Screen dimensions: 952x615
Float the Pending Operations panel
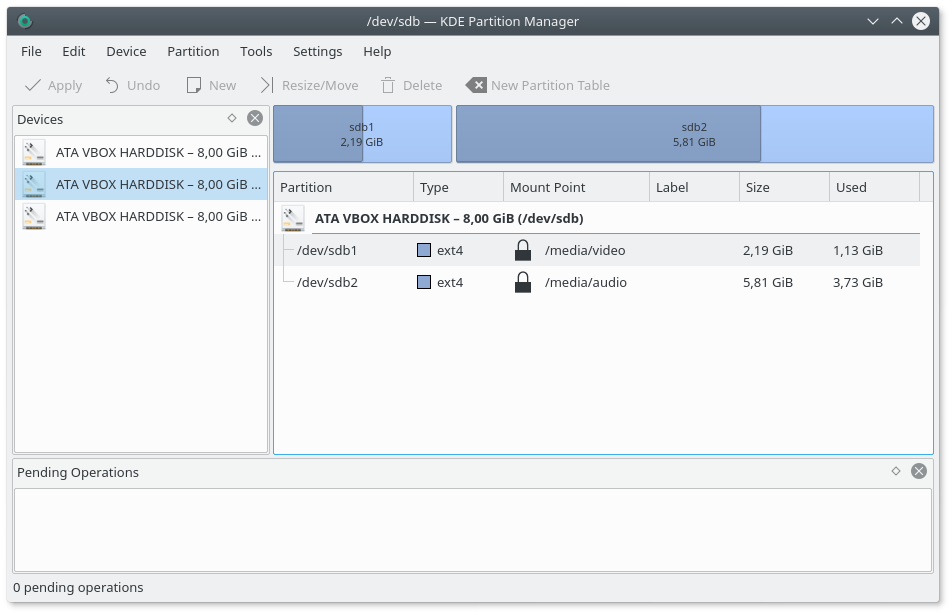[896, 471]
